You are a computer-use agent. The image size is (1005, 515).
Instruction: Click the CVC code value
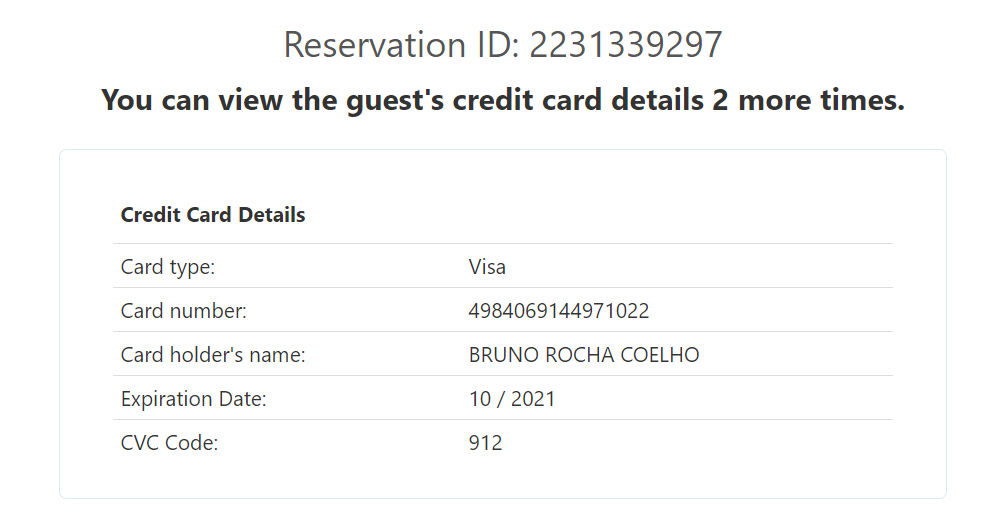tap(485, 443)
